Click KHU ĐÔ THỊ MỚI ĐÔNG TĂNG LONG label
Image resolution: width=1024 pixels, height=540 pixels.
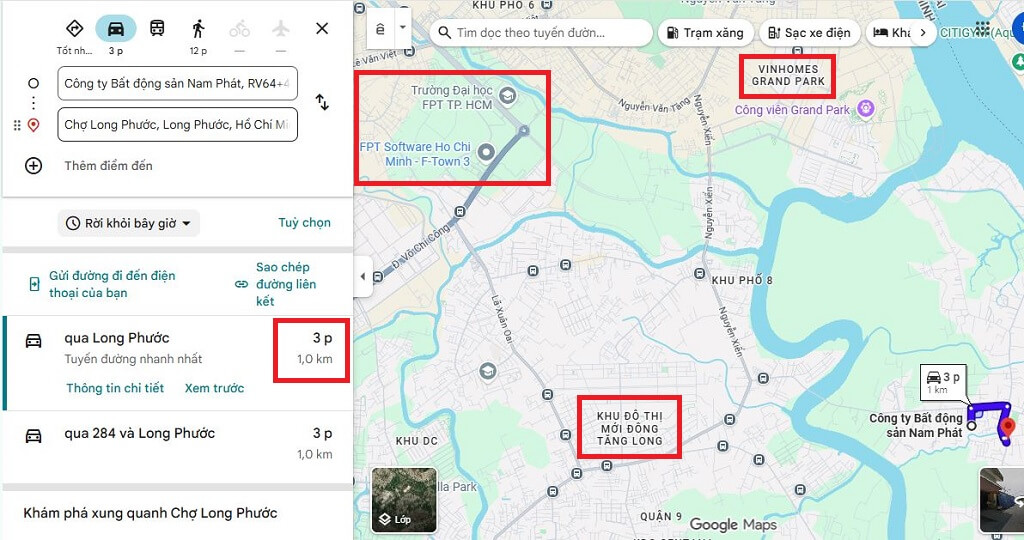coord(630,428)
